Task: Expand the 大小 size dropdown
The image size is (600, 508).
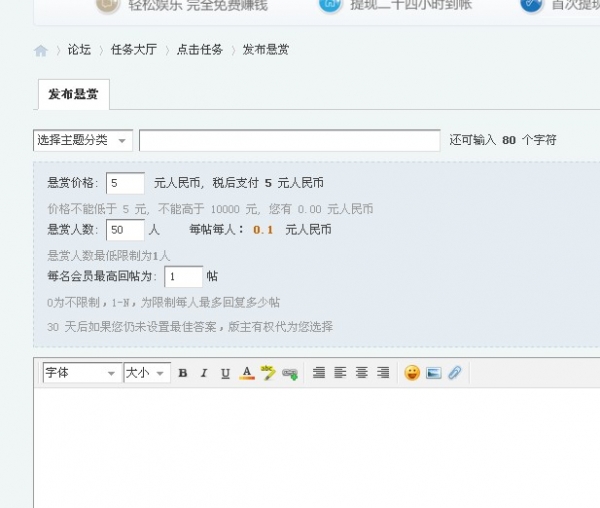Action: click(147, 373)
